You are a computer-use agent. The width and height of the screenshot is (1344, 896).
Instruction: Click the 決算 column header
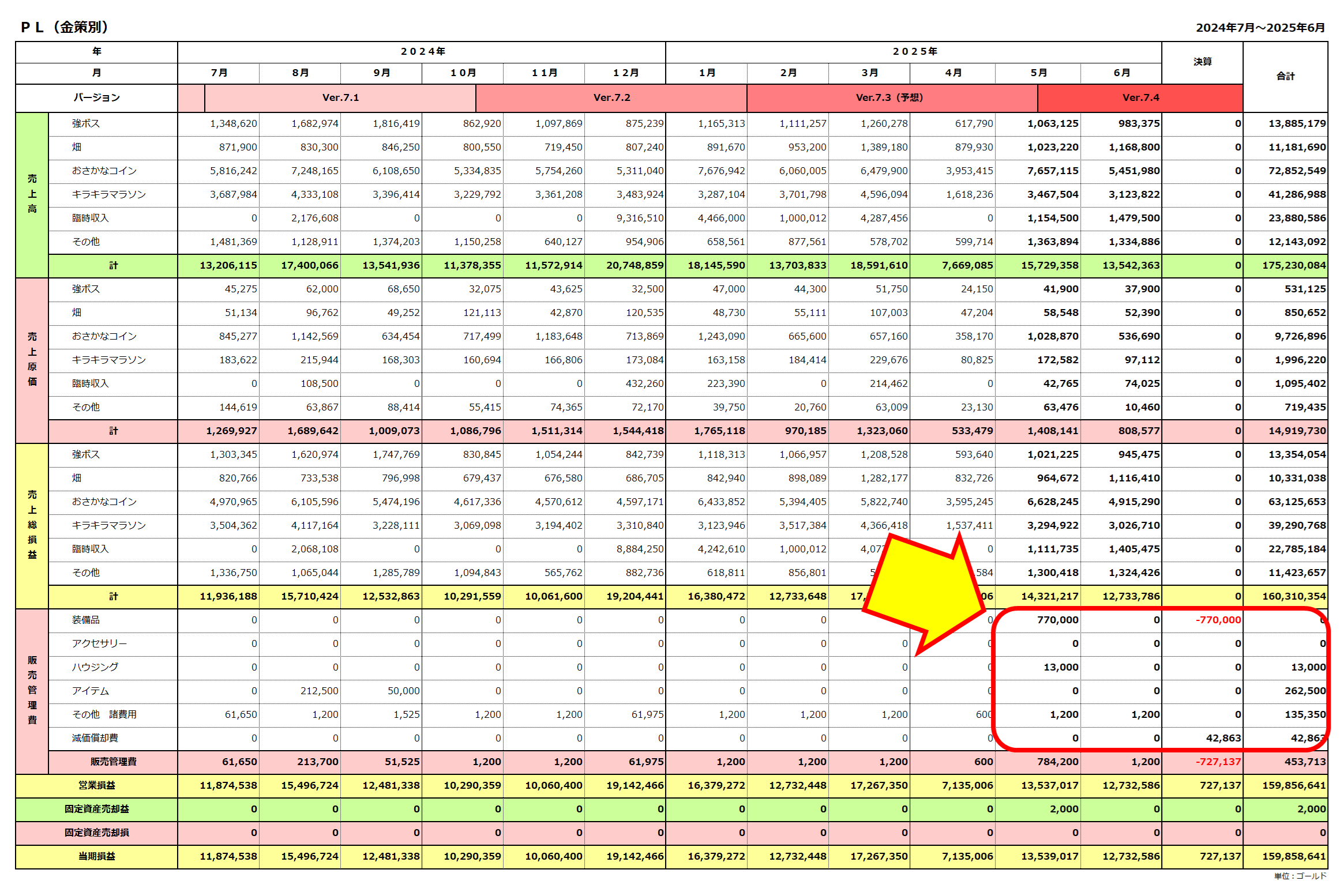click(x=1202, y=62)
